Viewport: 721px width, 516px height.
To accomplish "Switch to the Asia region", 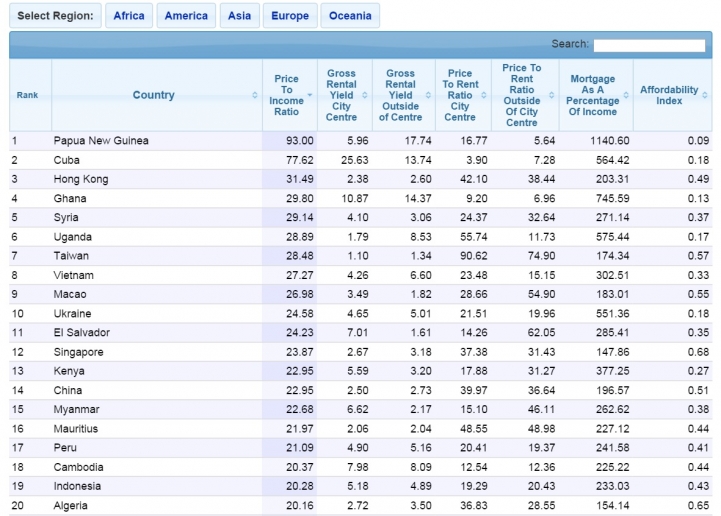I will coord(240,16).
